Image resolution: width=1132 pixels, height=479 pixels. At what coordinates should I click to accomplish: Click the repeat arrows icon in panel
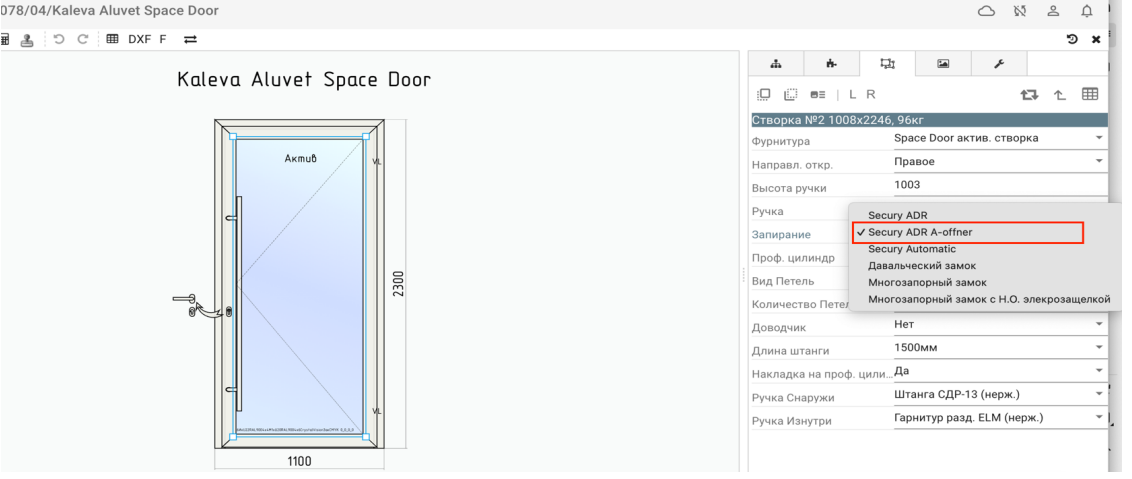1029,94
